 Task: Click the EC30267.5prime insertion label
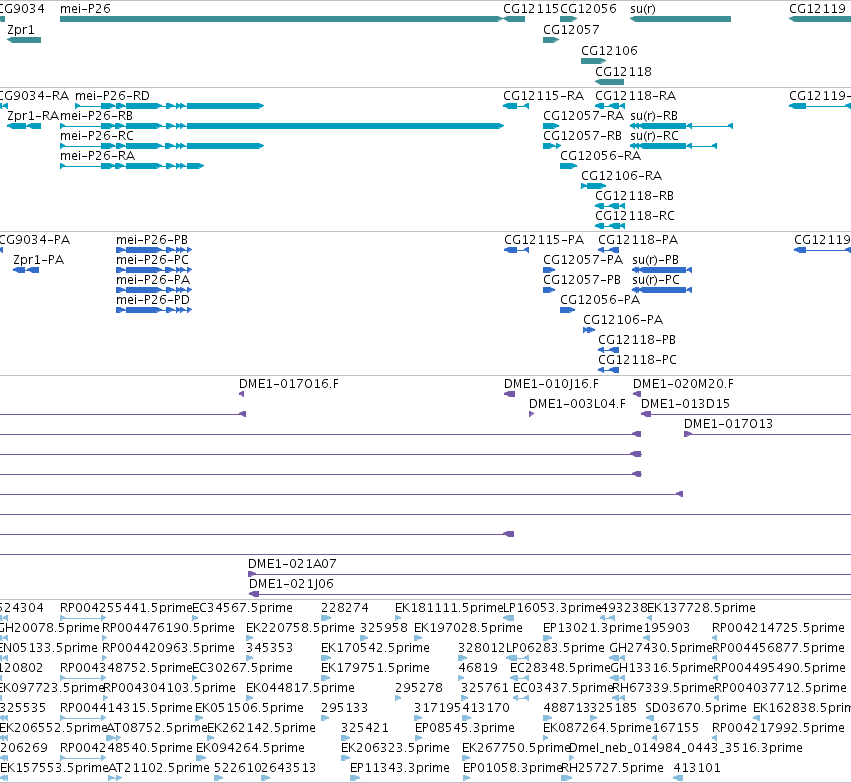pos(243,669)
